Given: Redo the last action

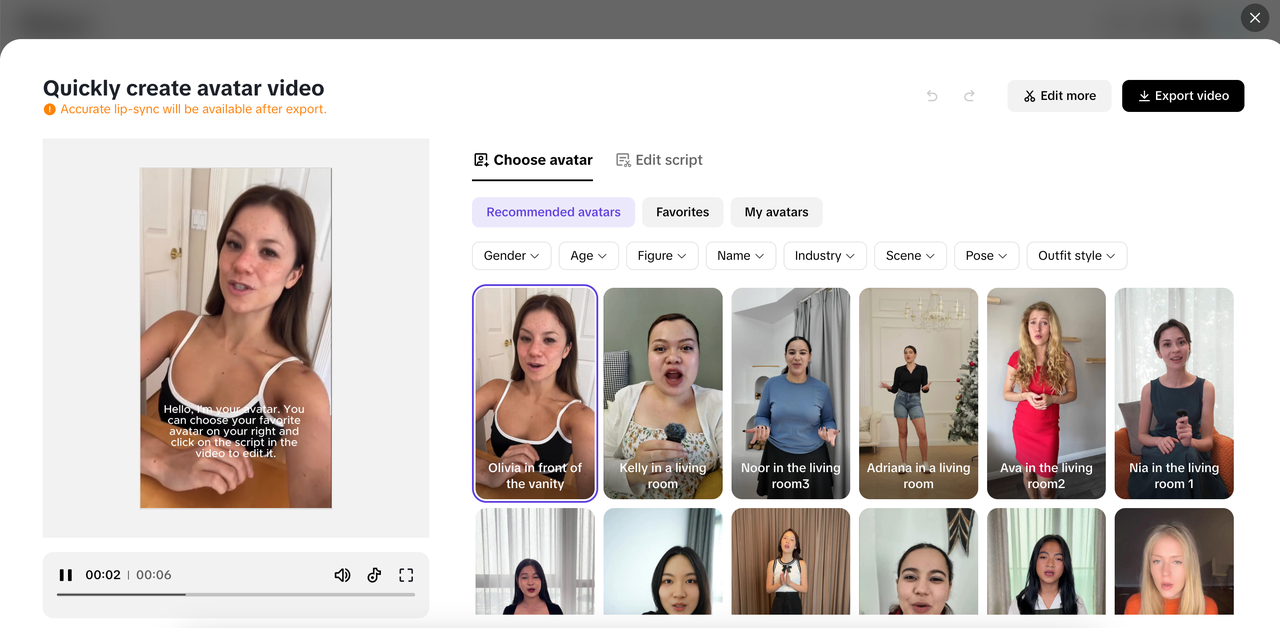Looking at the screenshot, I should click(969, 96).
